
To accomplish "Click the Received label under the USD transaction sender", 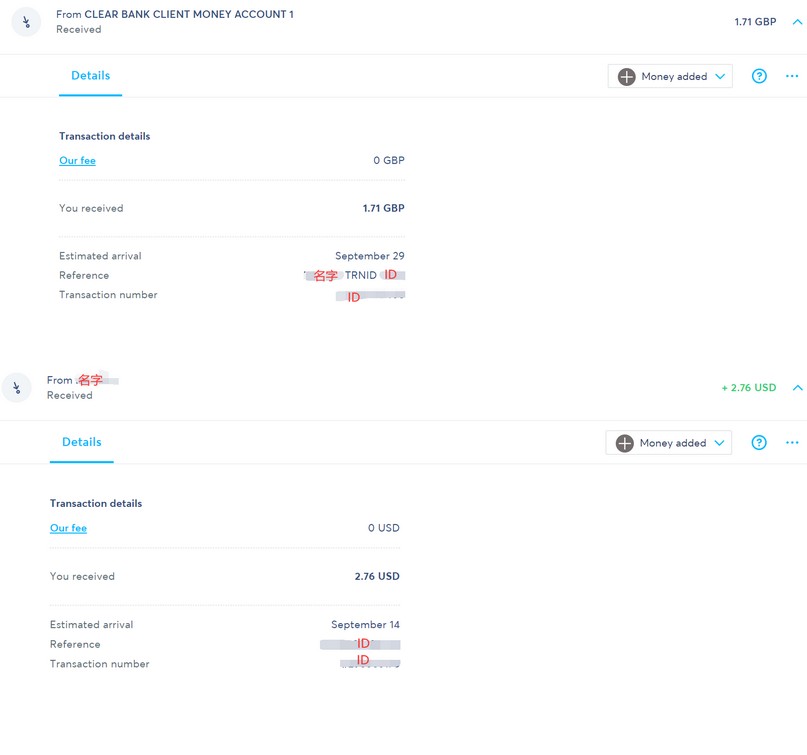I will point(69,395).
